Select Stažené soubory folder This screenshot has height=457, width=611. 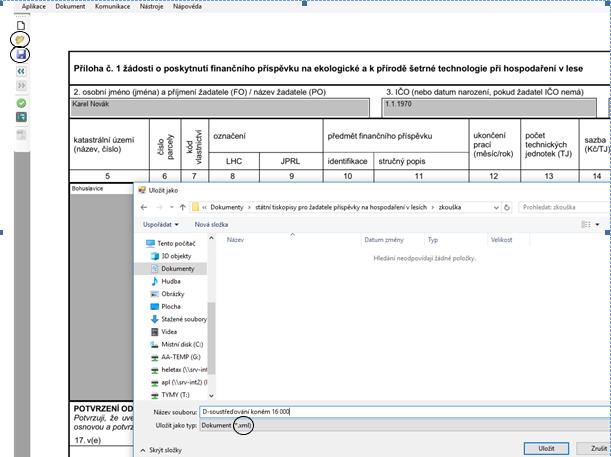tap(178, 319)
